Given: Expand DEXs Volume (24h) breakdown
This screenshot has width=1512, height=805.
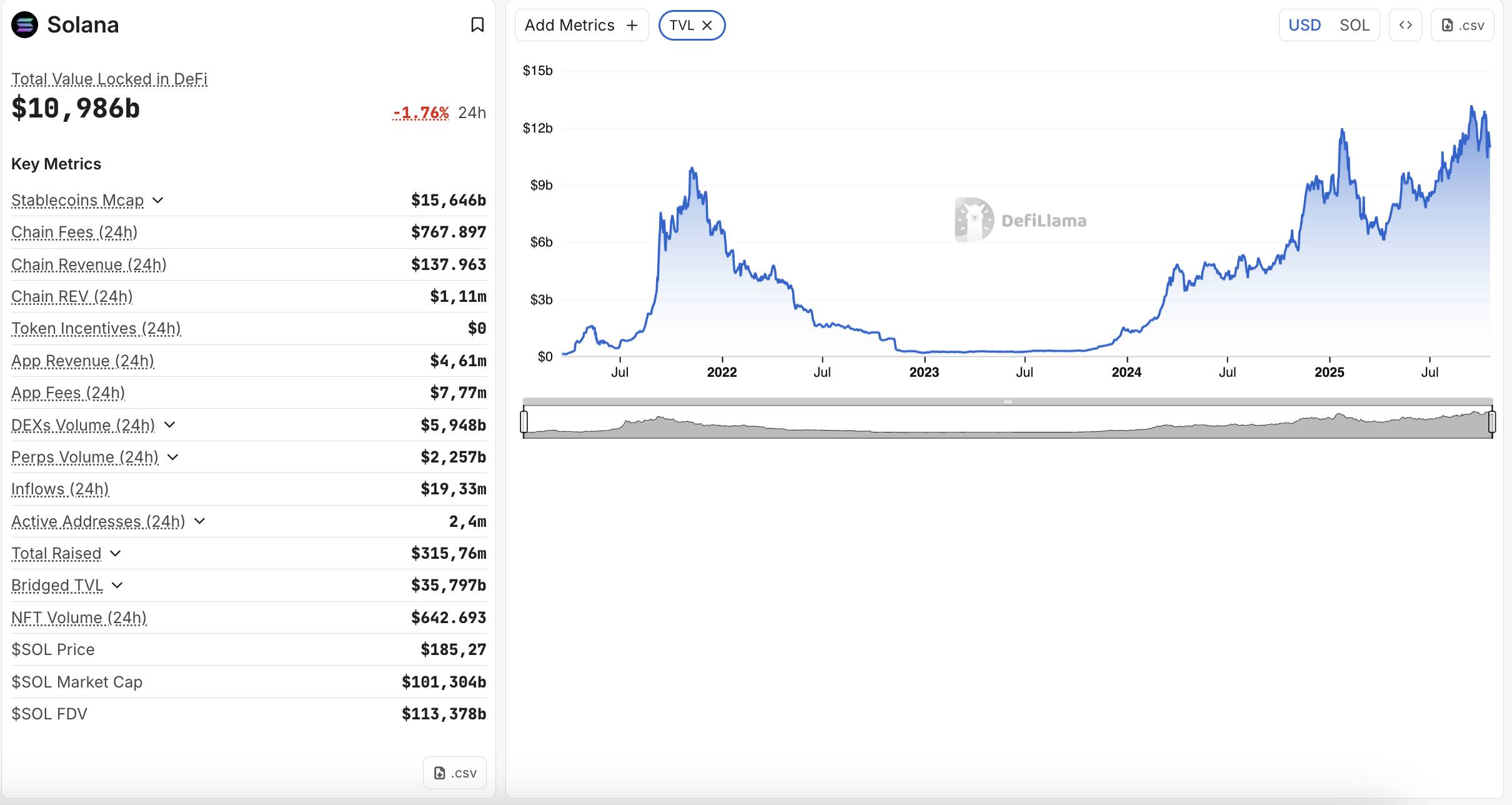Looking at the screenshot, I should coord(169,425).
